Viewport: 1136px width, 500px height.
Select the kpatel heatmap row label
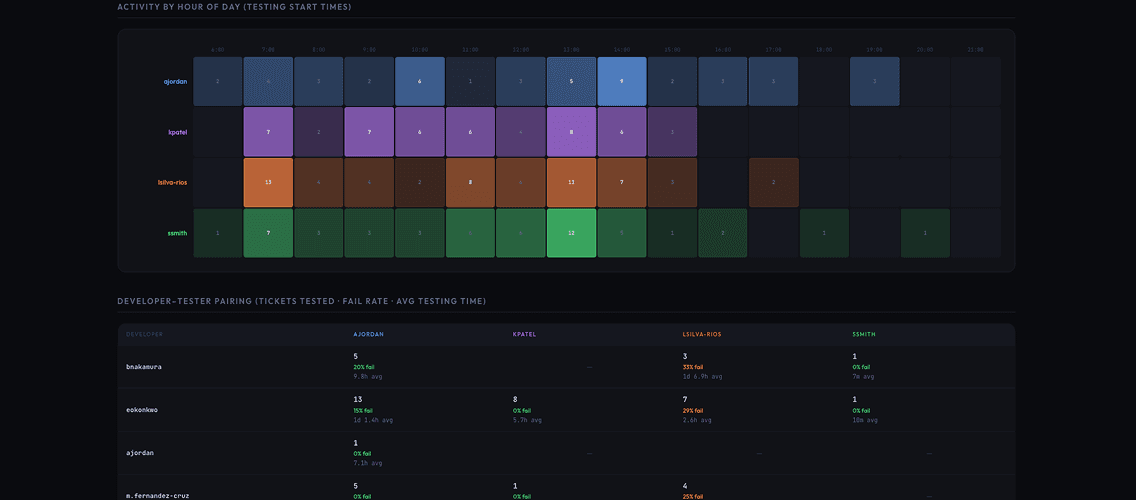178,132
